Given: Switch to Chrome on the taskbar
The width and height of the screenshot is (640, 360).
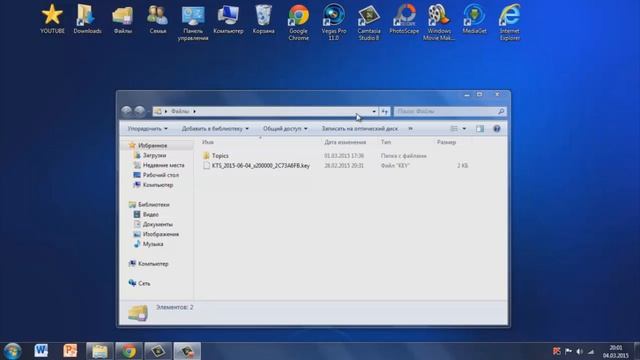Looking at the screenshot, I should coord(129,351).
